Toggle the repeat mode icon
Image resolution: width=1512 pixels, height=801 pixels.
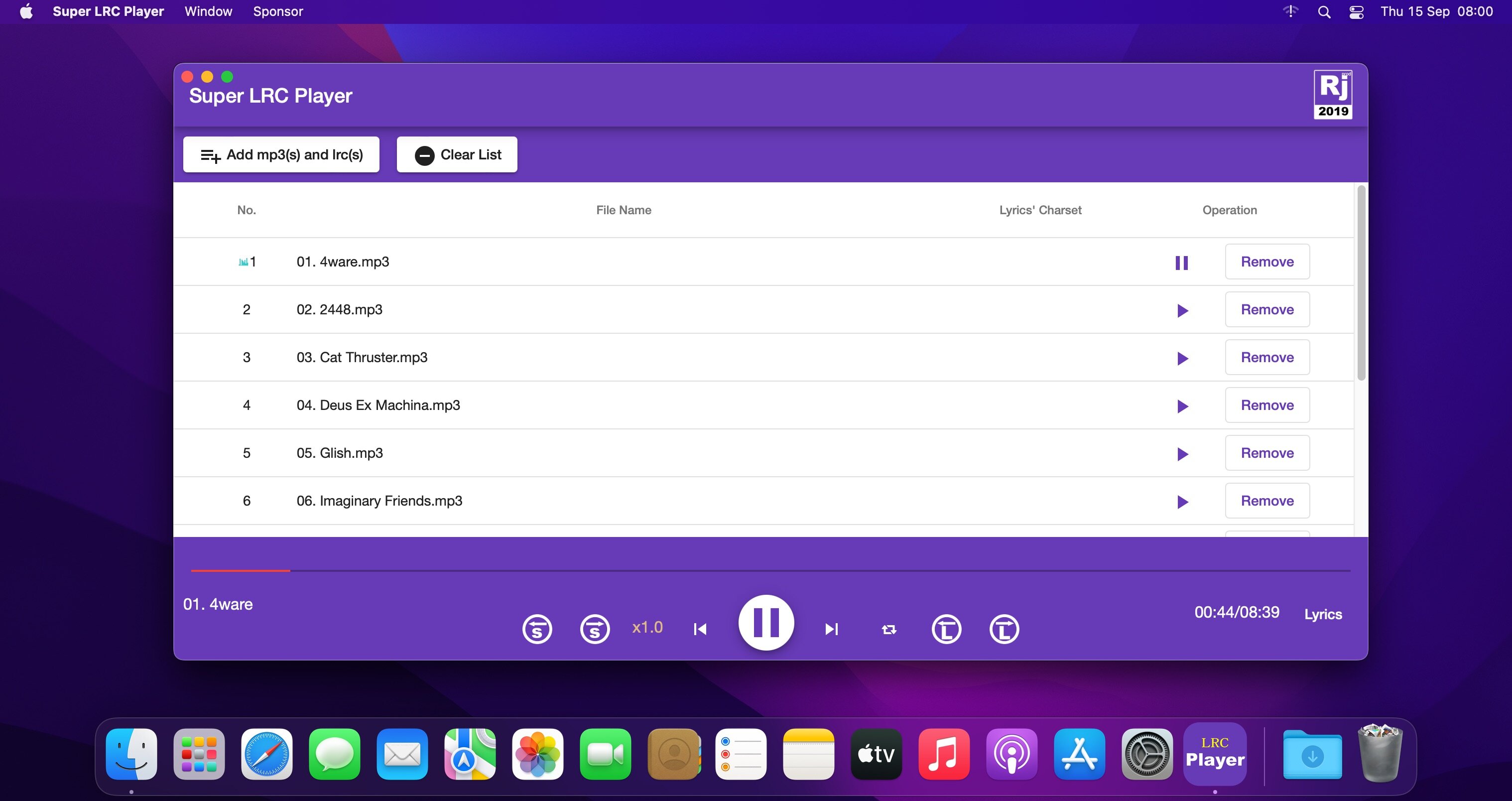[888, 629]
